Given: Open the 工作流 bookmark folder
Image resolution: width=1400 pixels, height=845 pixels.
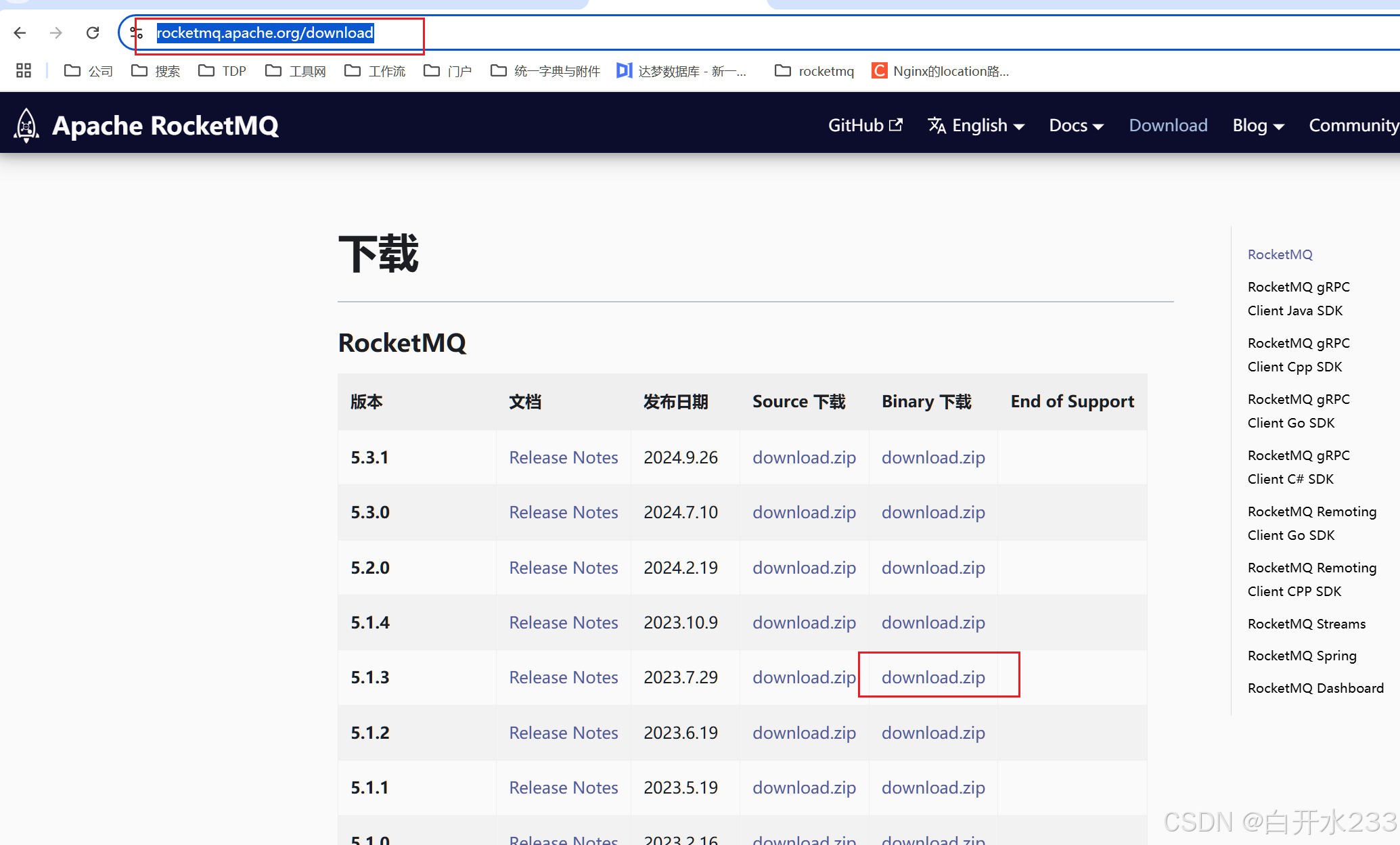Looking at the screenshot, I should click(375, 71).
